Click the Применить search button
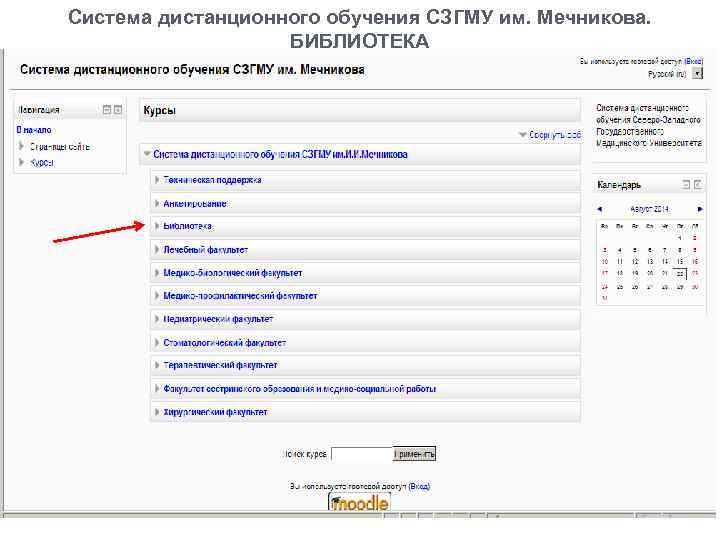Screen dimensions: 720x540 414,454
